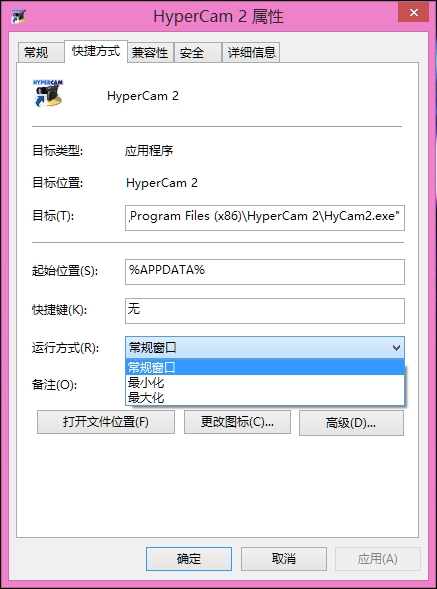Close the HyperCam 2 properties dialog

pos(413,13)
